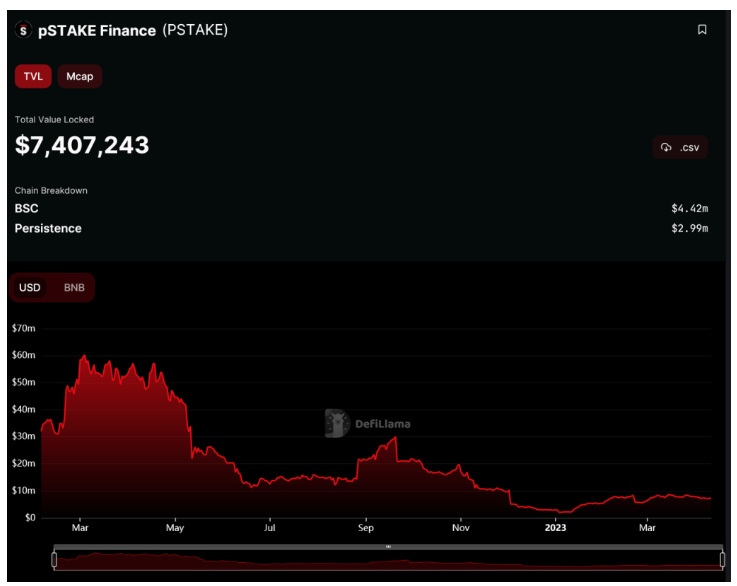Toggle chart denomination to USD

tap(30, 288)
